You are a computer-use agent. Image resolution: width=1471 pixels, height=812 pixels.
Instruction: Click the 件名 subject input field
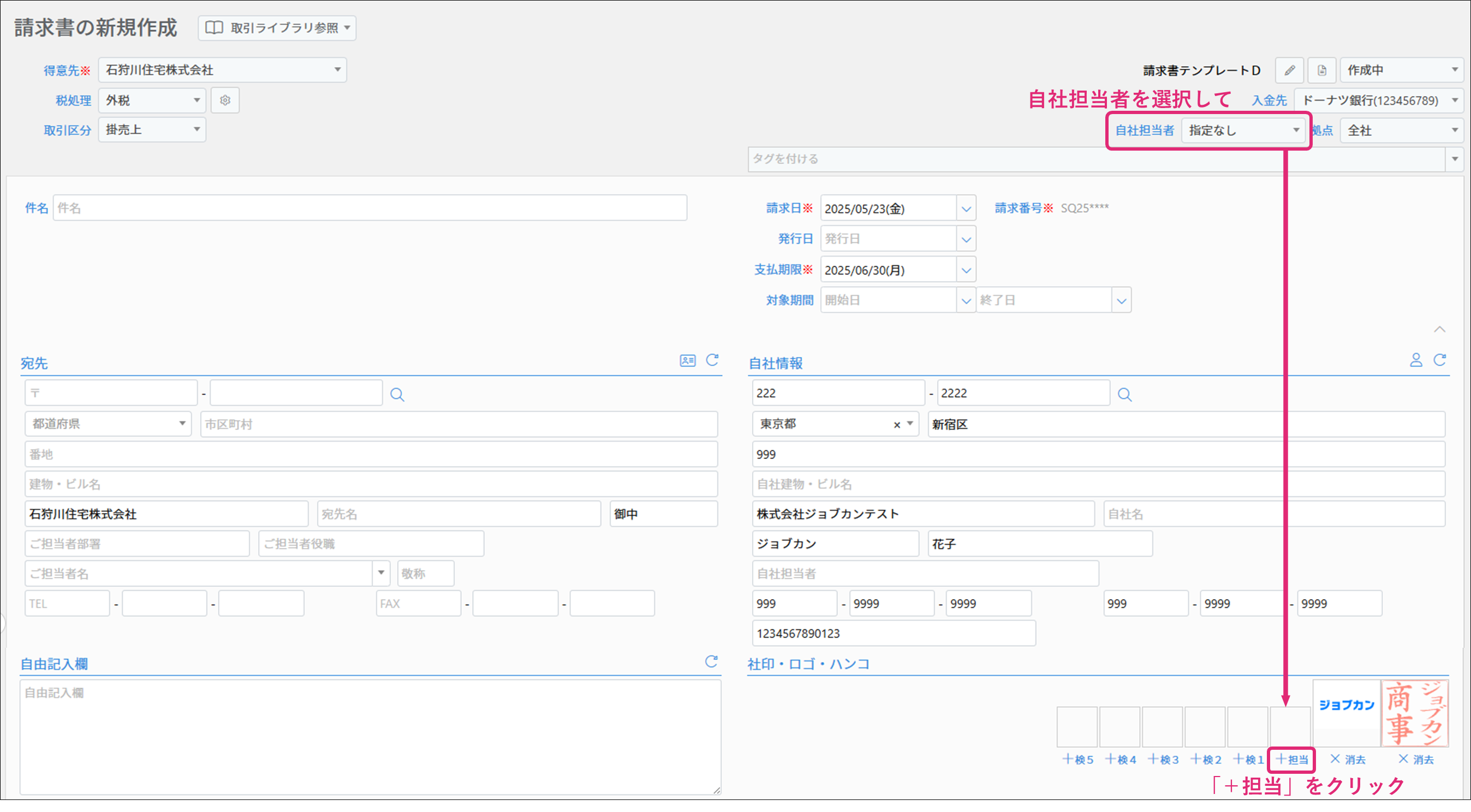coord(370,208)
